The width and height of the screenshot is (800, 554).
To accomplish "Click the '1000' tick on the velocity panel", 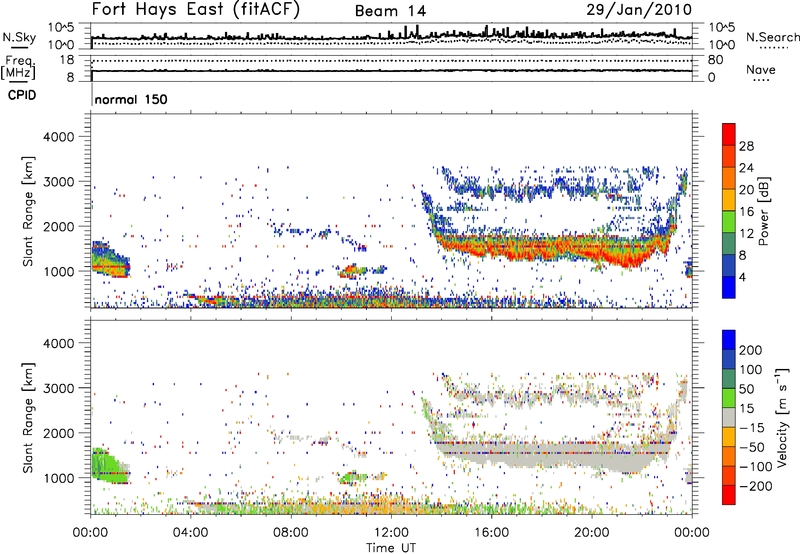I will (58, 478).
